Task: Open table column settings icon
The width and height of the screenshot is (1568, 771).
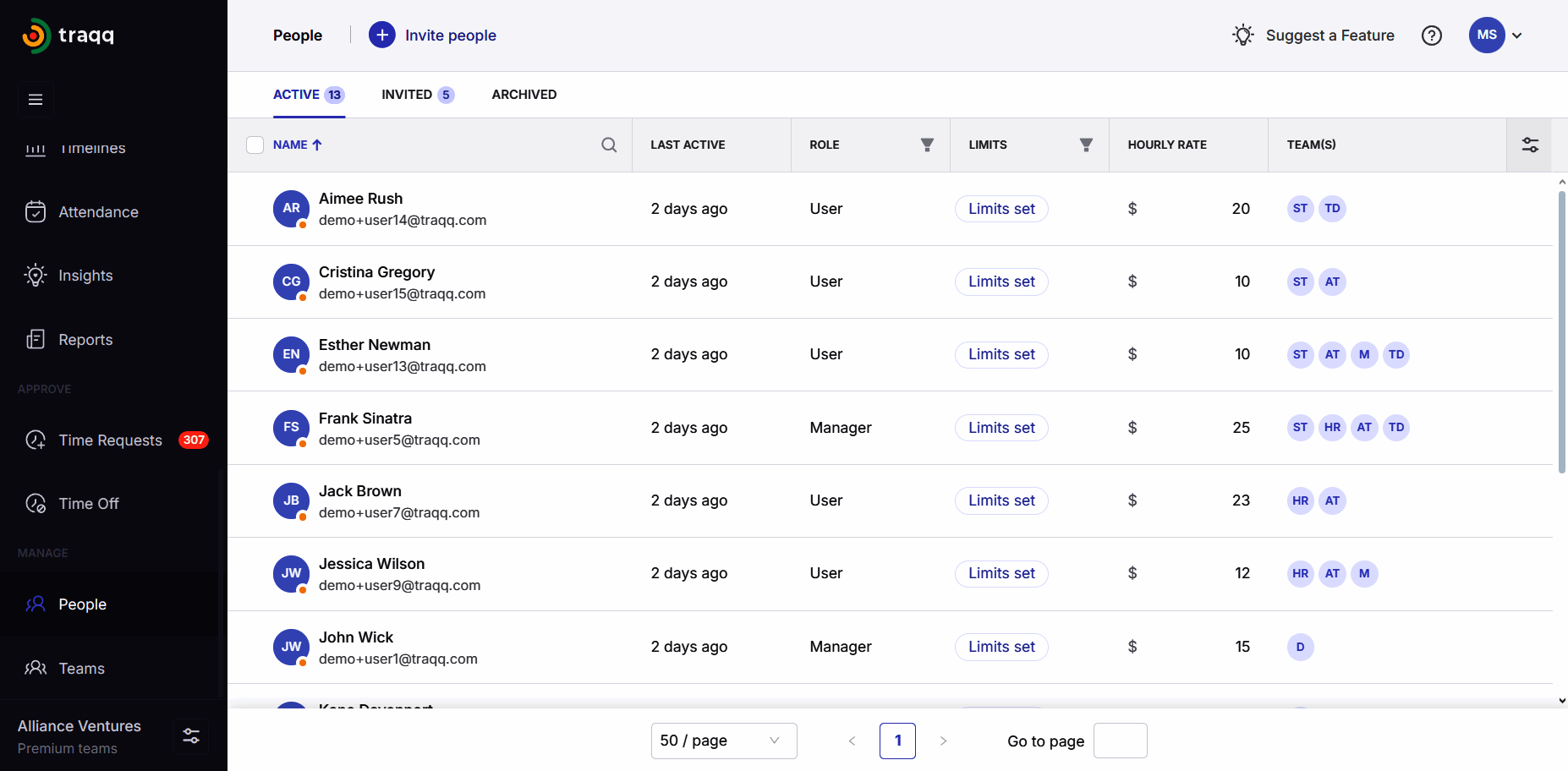Action: click(x=1530, y=145)
